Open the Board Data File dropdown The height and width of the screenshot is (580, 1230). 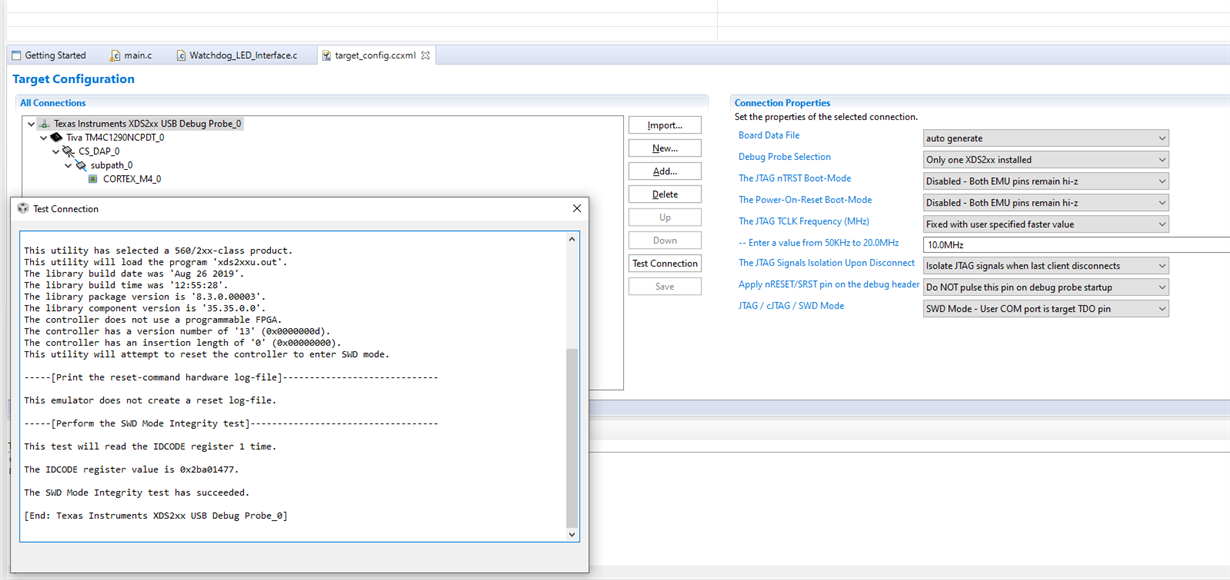pyautogui.click(x=1046, y=138)
